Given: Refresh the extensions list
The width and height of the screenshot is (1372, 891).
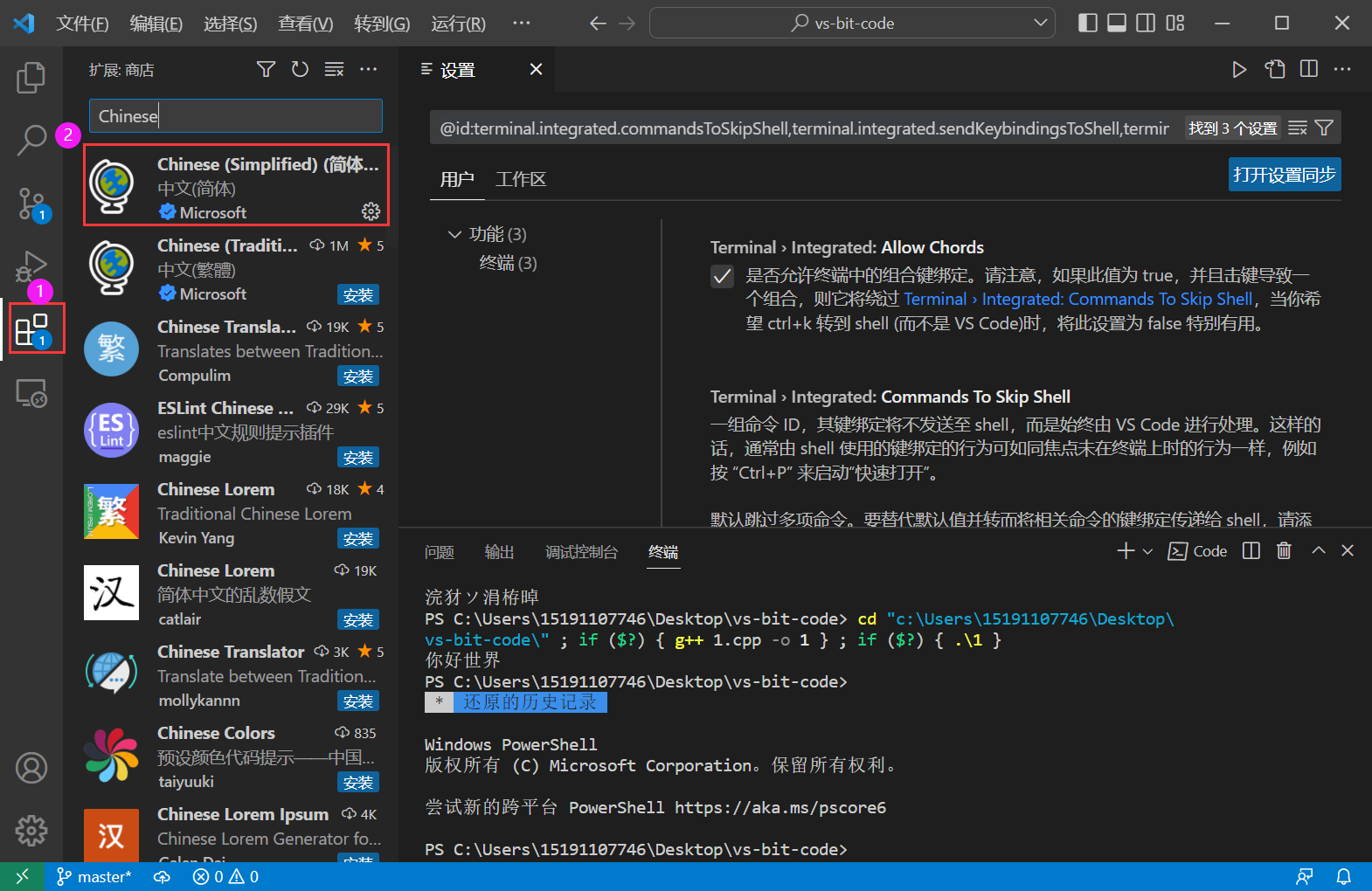Looking at the screenshot, I should coord(300,69).
